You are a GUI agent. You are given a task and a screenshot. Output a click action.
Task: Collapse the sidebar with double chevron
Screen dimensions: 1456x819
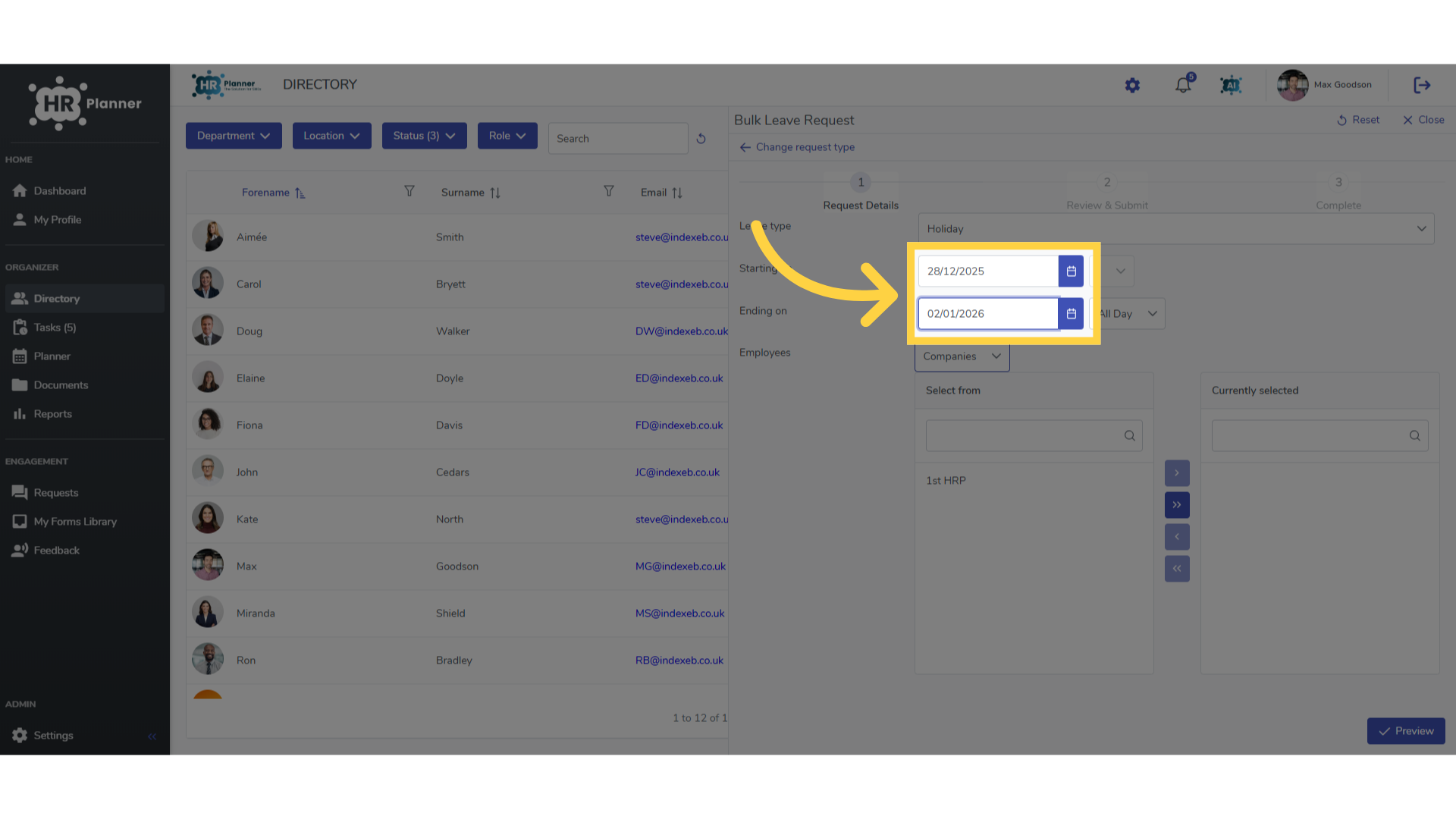click(152, 736)
